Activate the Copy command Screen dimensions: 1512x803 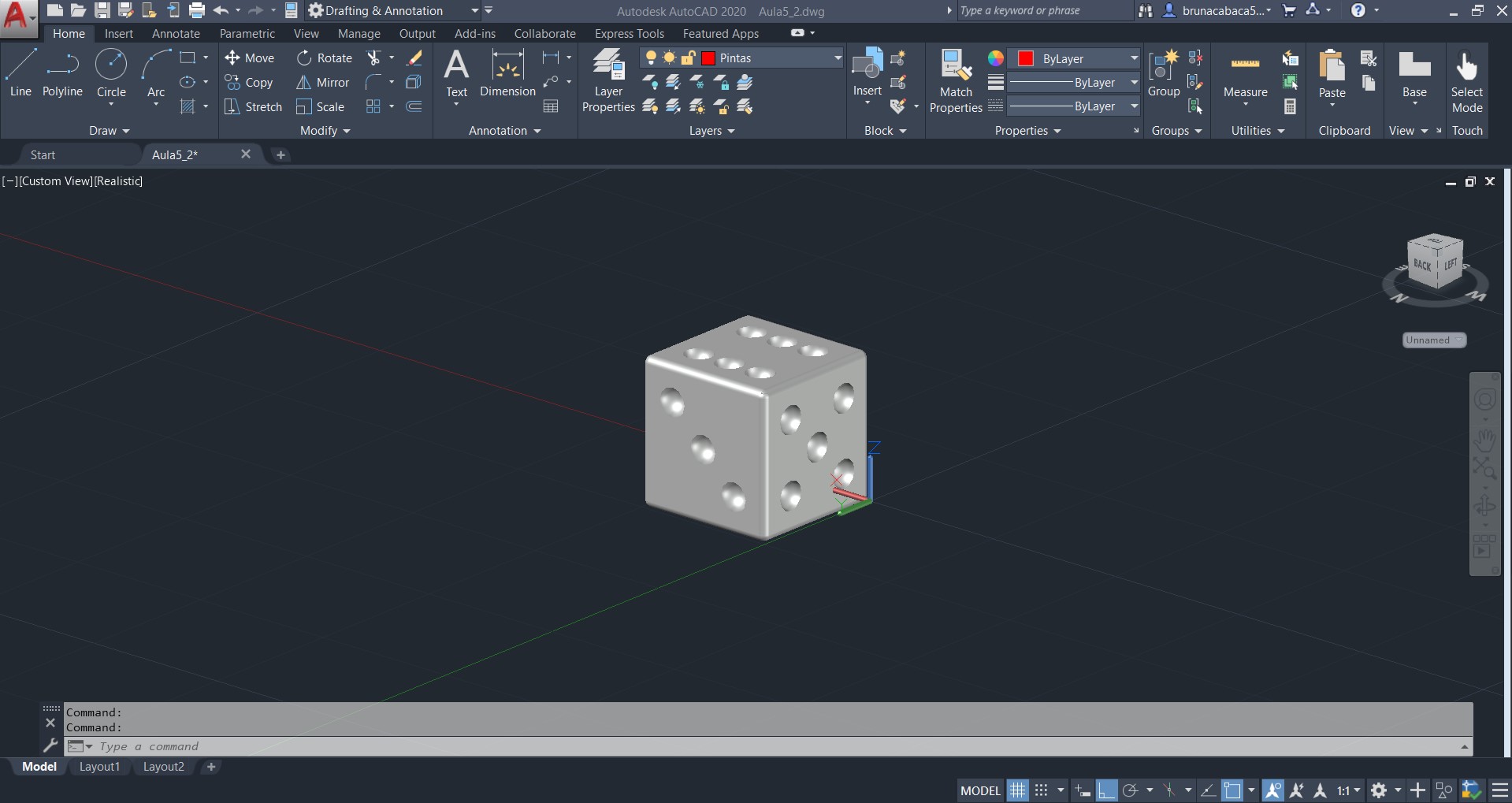pyautogui.click(x=249, y=83)
